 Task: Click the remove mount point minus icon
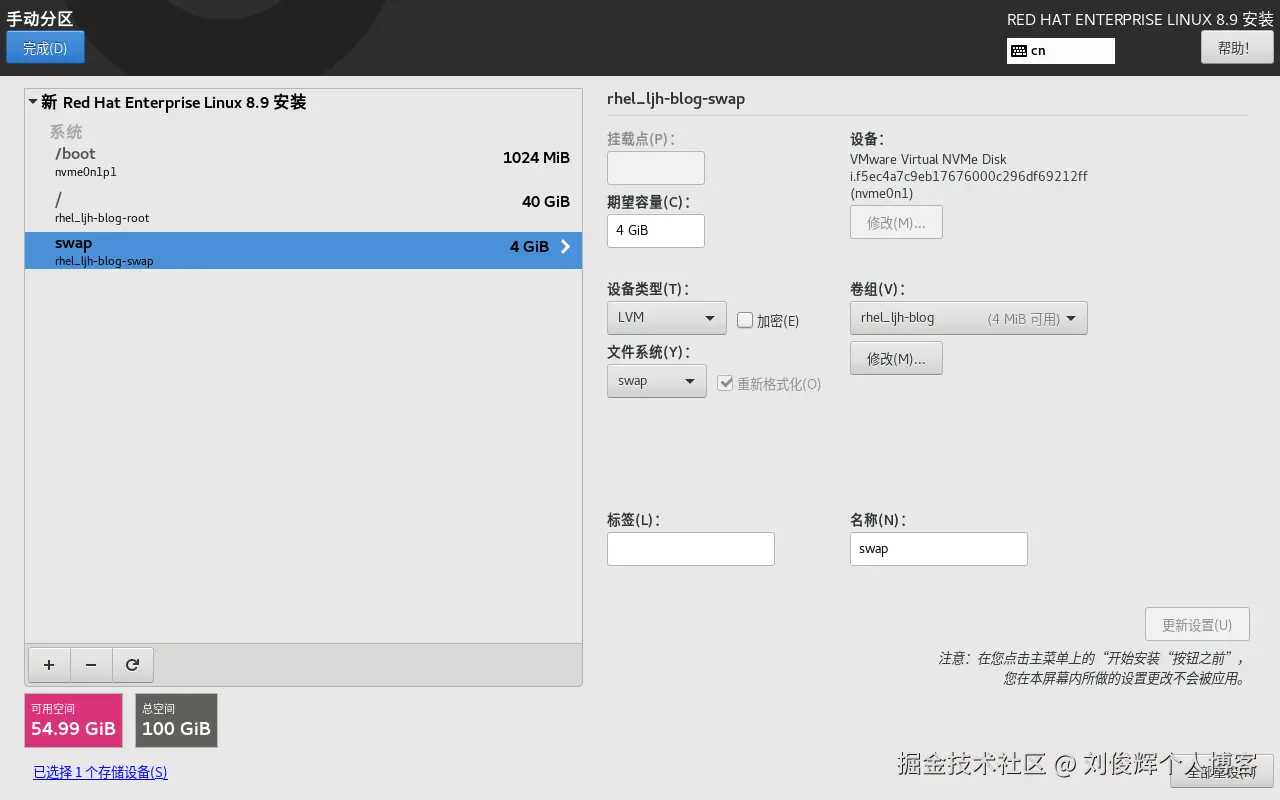tap(91, 664)
